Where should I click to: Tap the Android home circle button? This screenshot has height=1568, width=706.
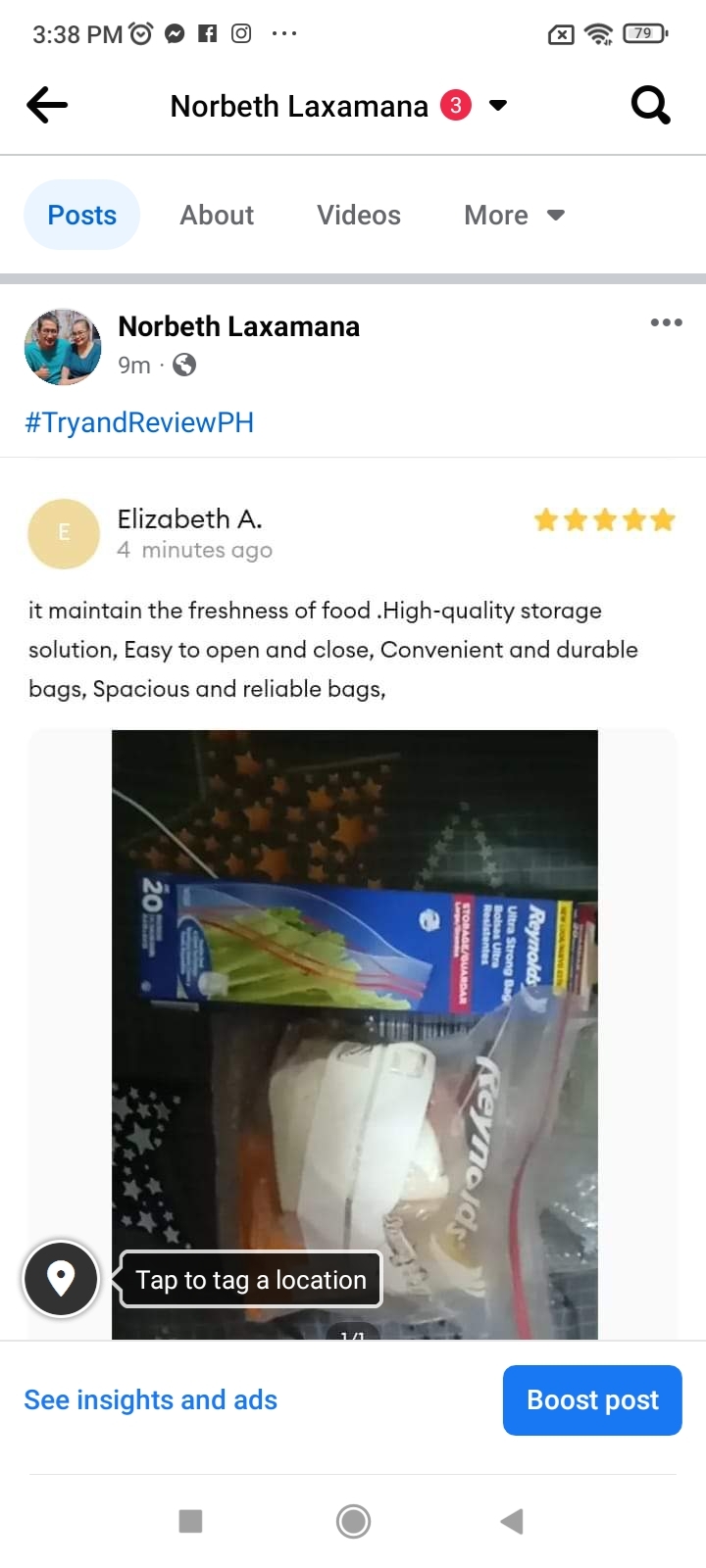(353, 1521)
